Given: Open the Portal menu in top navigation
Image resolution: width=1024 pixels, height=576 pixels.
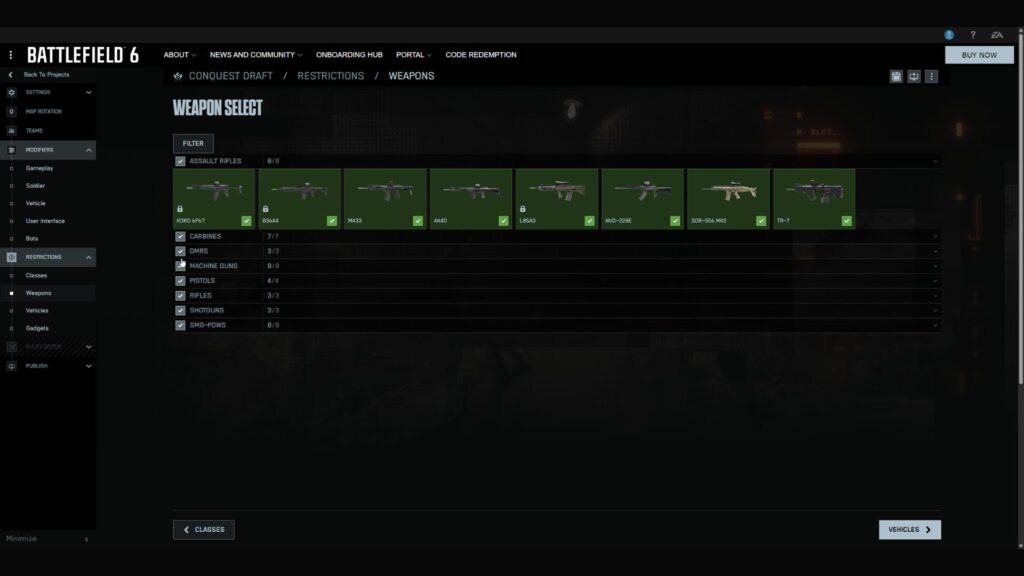Looking at the screenshot, I should coord(413,55).
